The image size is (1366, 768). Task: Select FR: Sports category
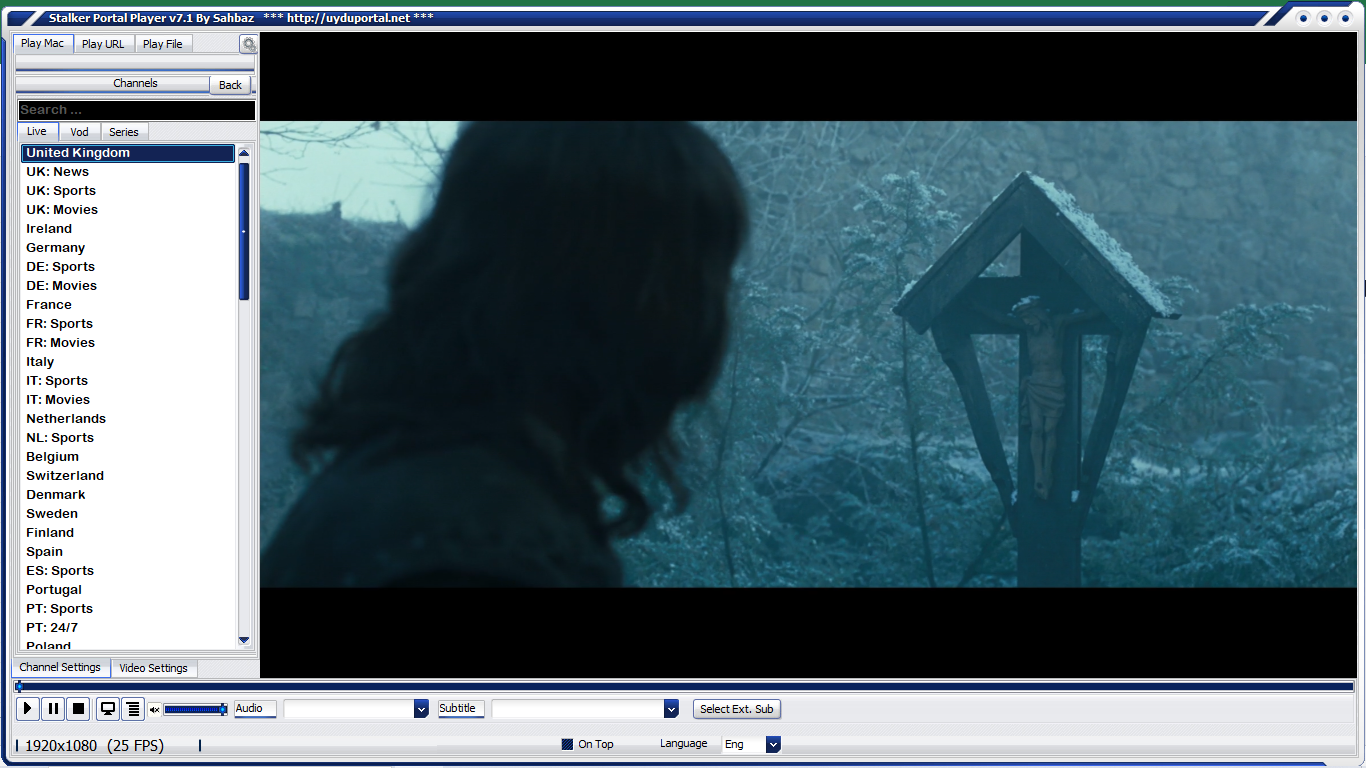click(x=128, y=324)
